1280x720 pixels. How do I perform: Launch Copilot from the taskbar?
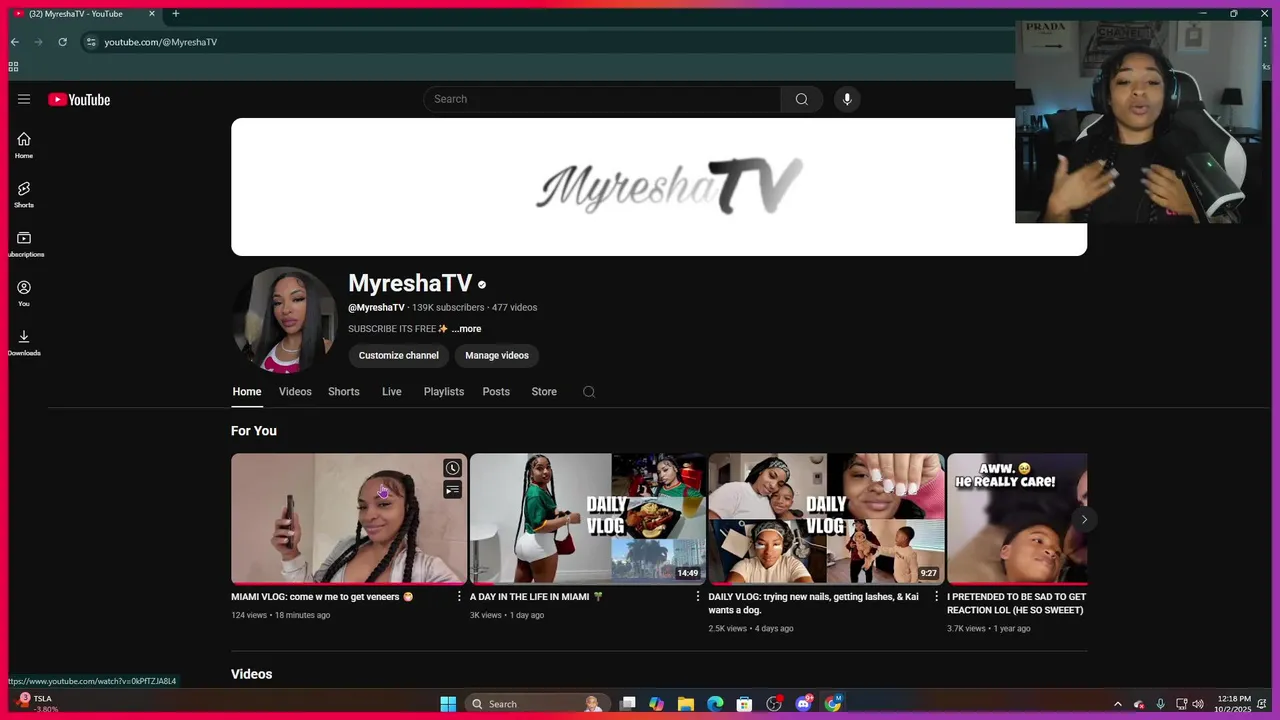click(656, 704)
